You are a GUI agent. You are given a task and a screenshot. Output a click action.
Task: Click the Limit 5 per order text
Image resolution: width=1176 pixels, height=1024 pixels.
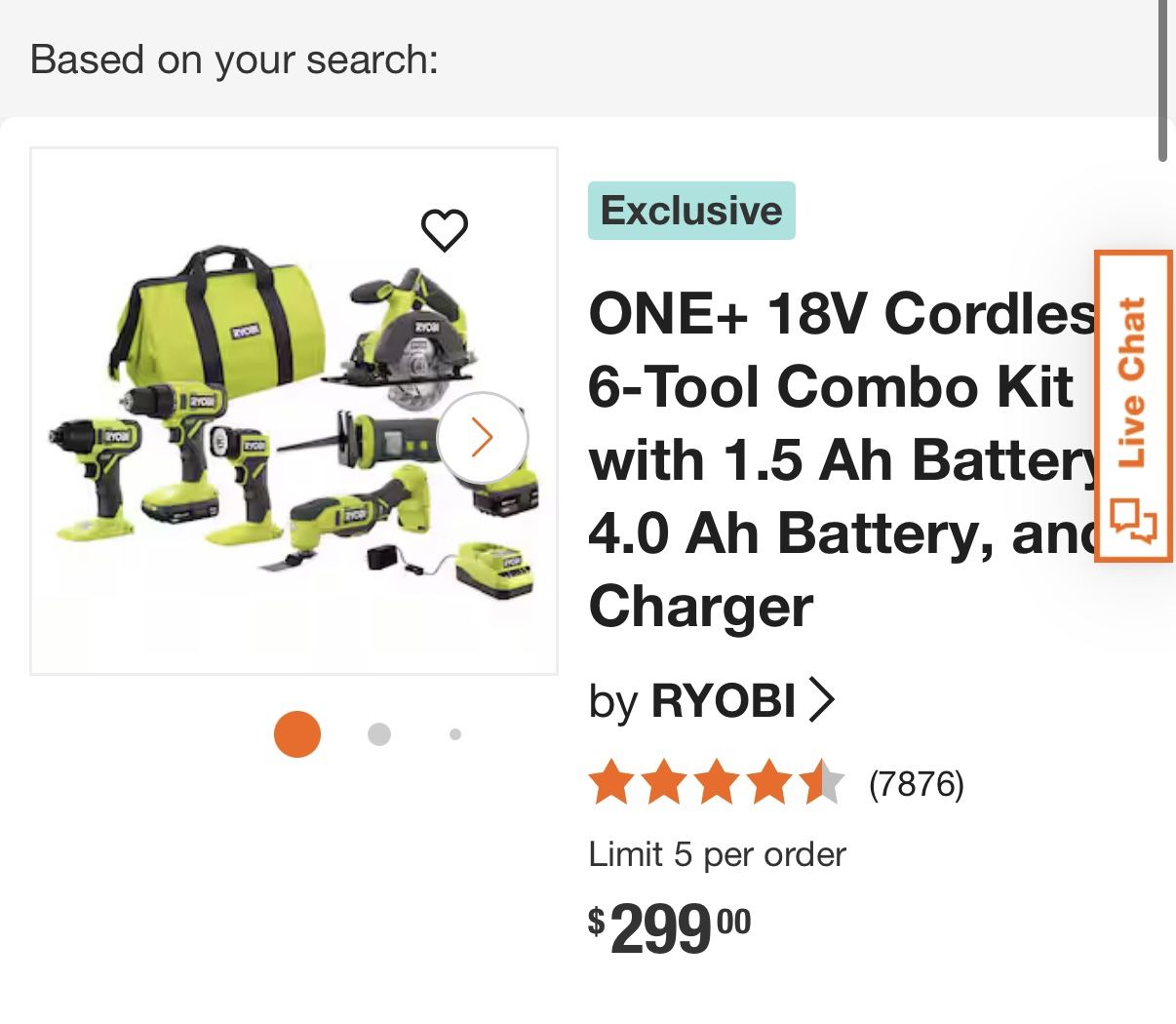[x=717, y=854]
